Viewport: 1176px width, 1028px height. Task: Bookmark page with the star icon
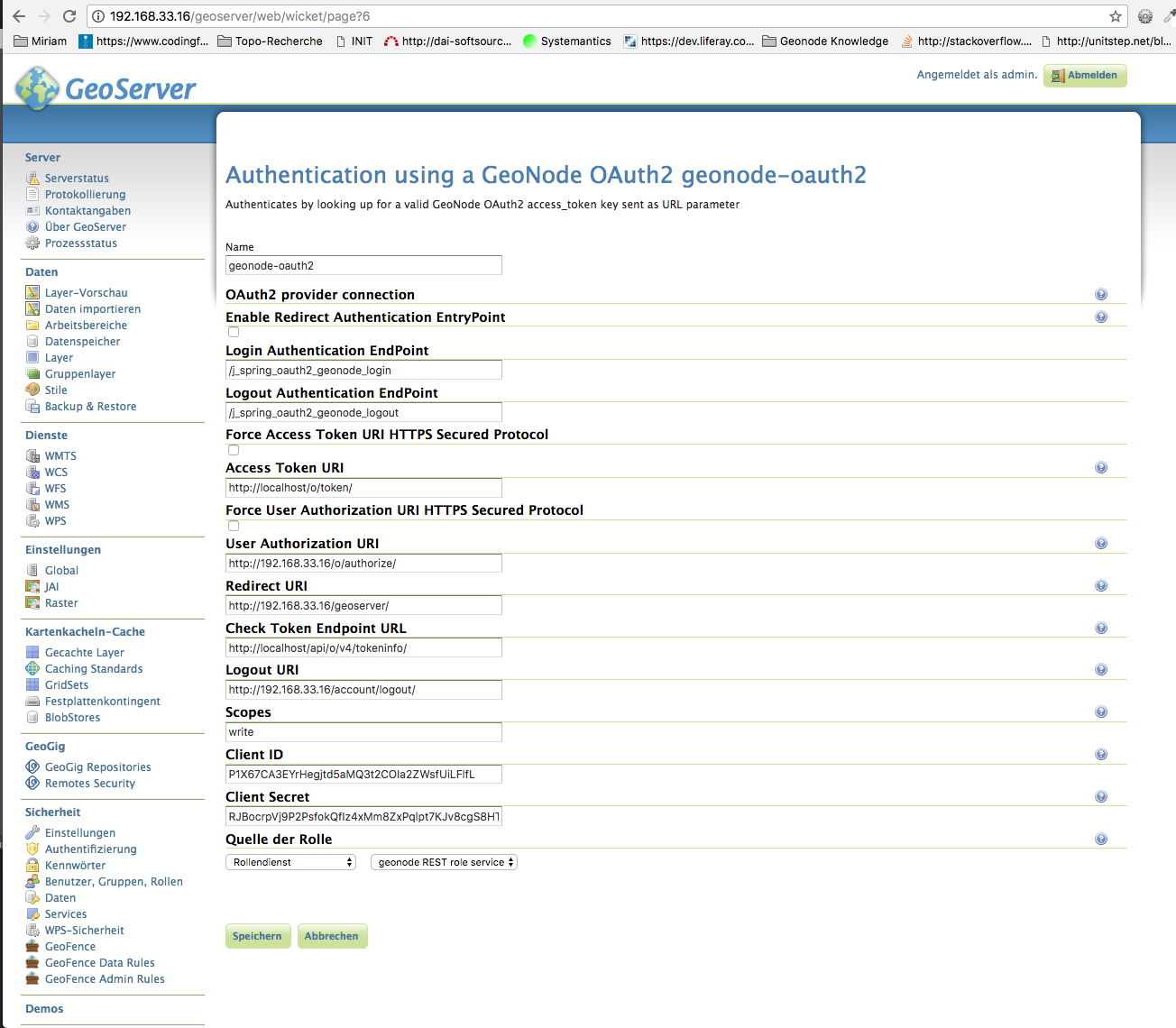click(1116, 16)
